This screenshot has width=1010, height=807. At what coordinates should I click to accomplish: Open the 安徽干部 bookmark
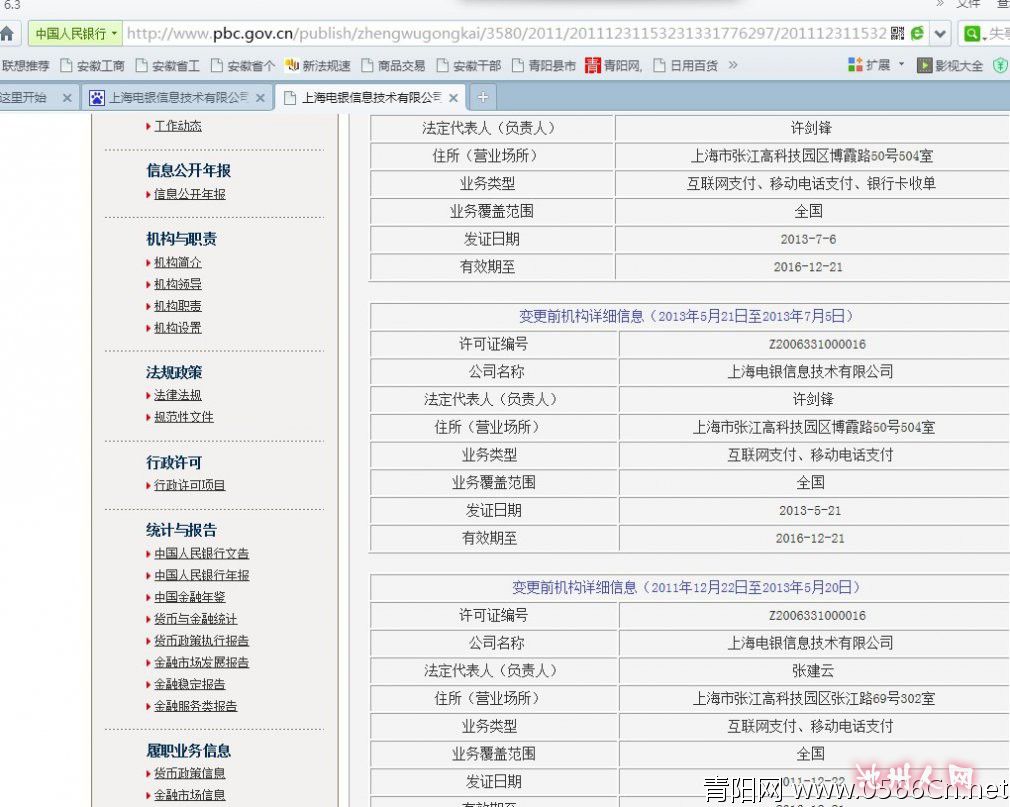[469, 66]
